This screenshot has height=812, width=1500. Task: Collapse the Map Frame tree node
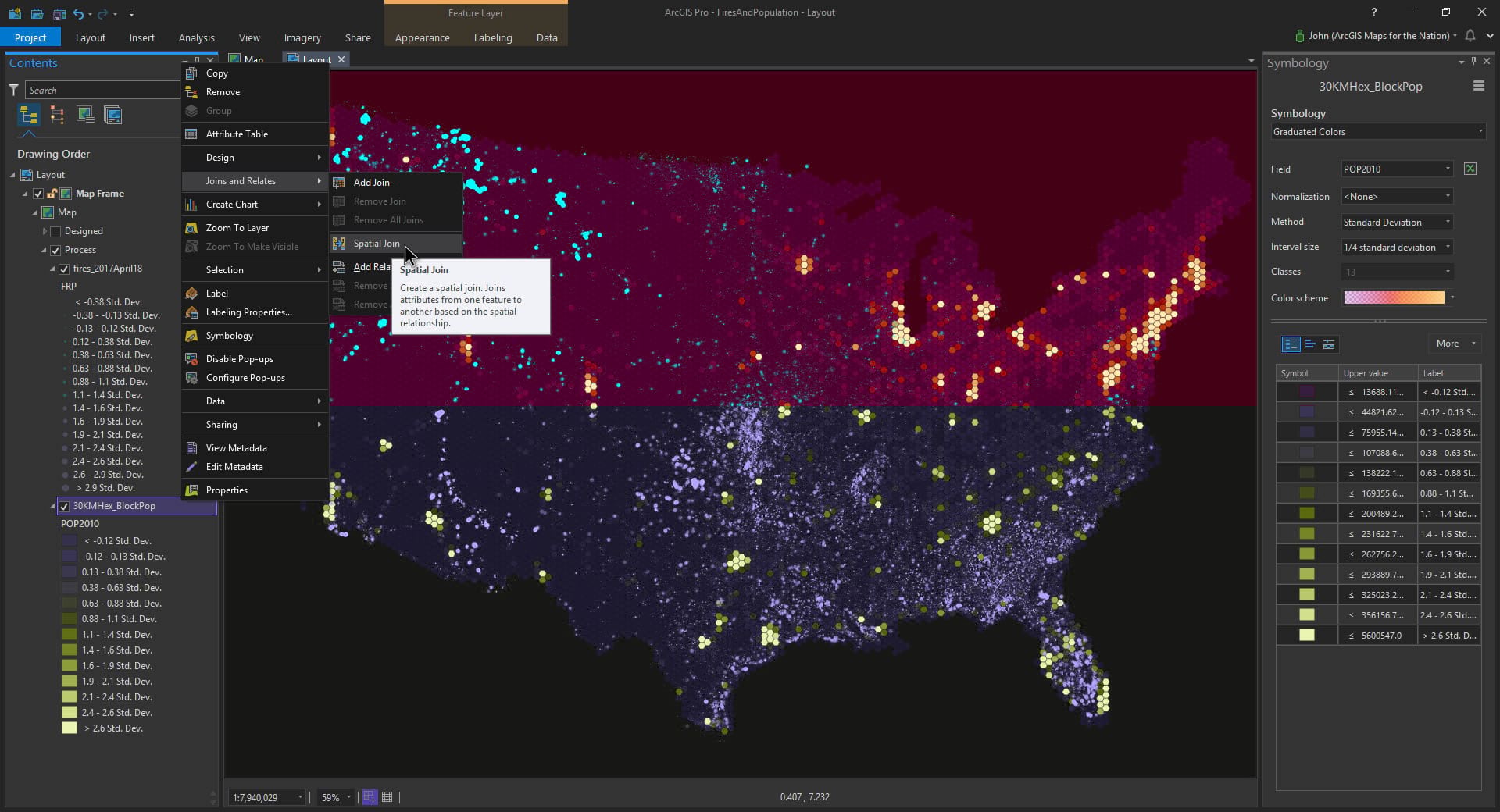[x=25, y=194]
